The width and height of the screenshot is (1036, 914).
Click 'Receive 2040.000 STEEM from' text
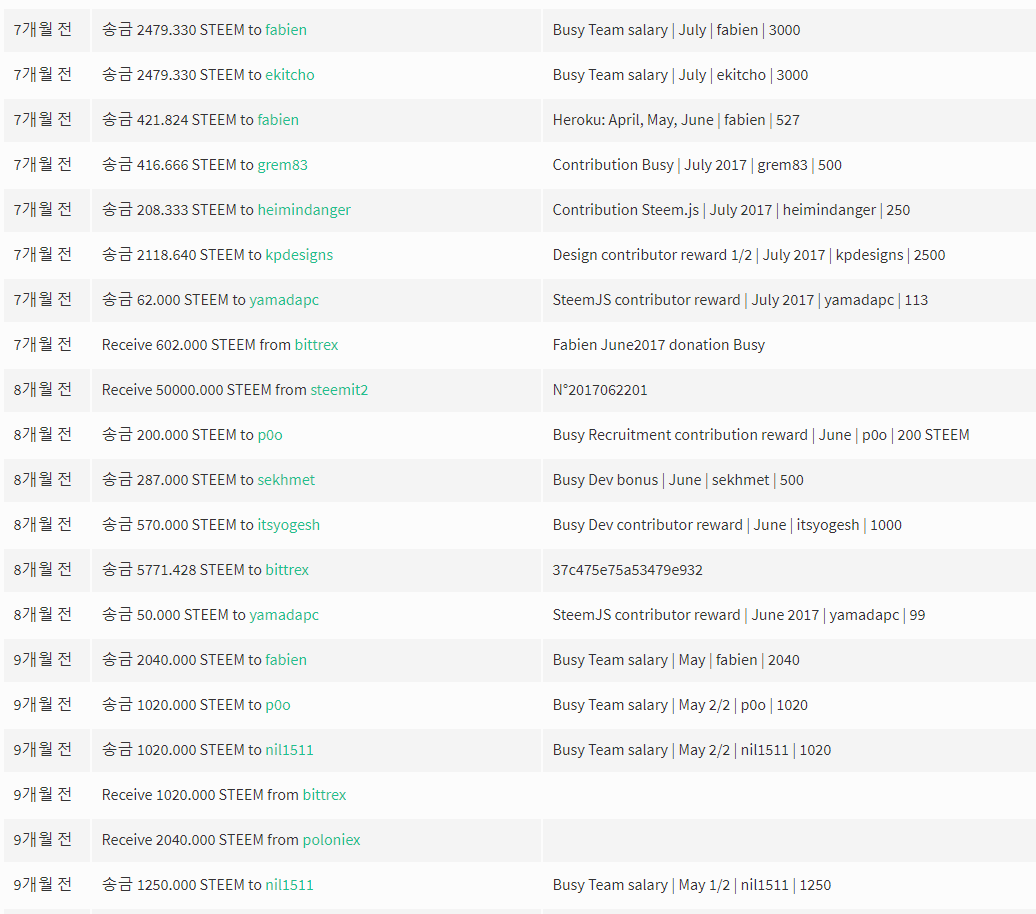click(200, 839)
